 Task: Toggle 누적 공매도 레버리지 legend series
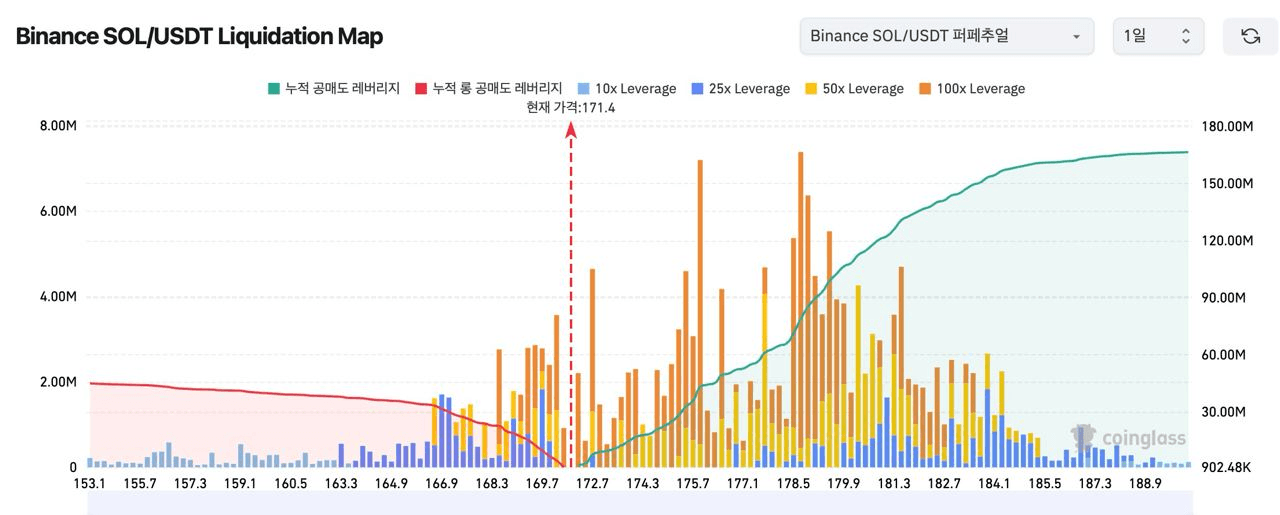334,88
